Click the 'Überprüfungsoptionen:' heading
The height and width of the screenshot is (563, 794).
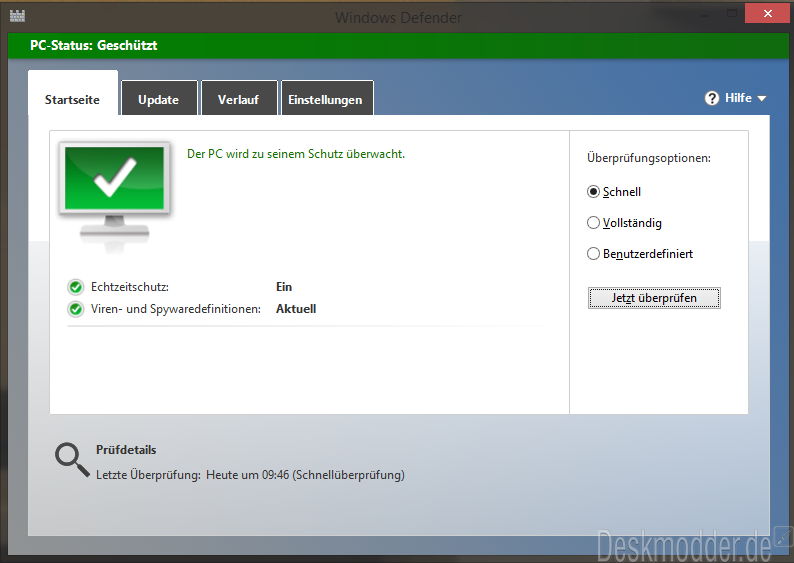pos(649,158)
